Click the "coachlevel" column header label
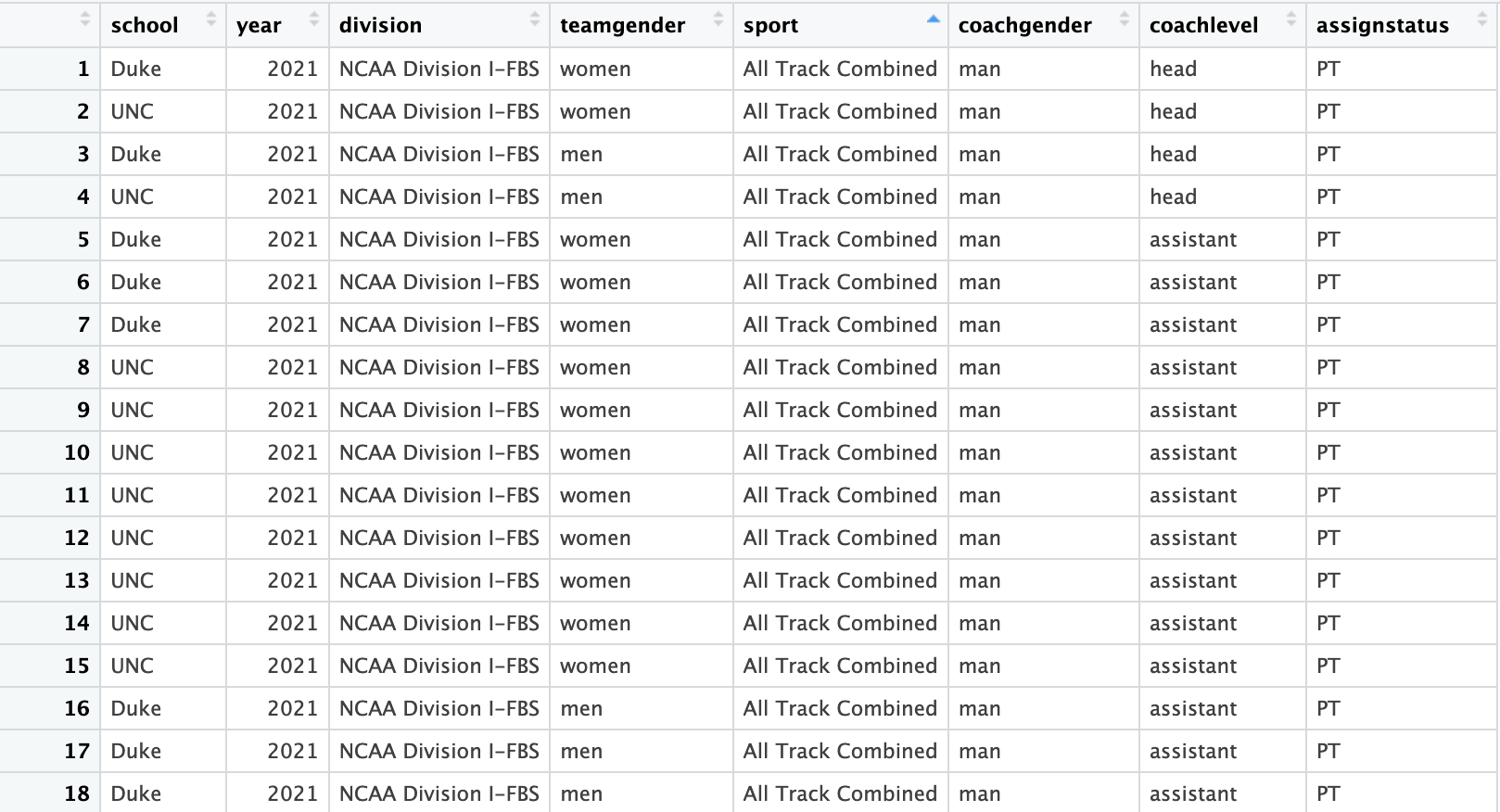This screenshot has width=1500, height=812. pos(1203,26)
